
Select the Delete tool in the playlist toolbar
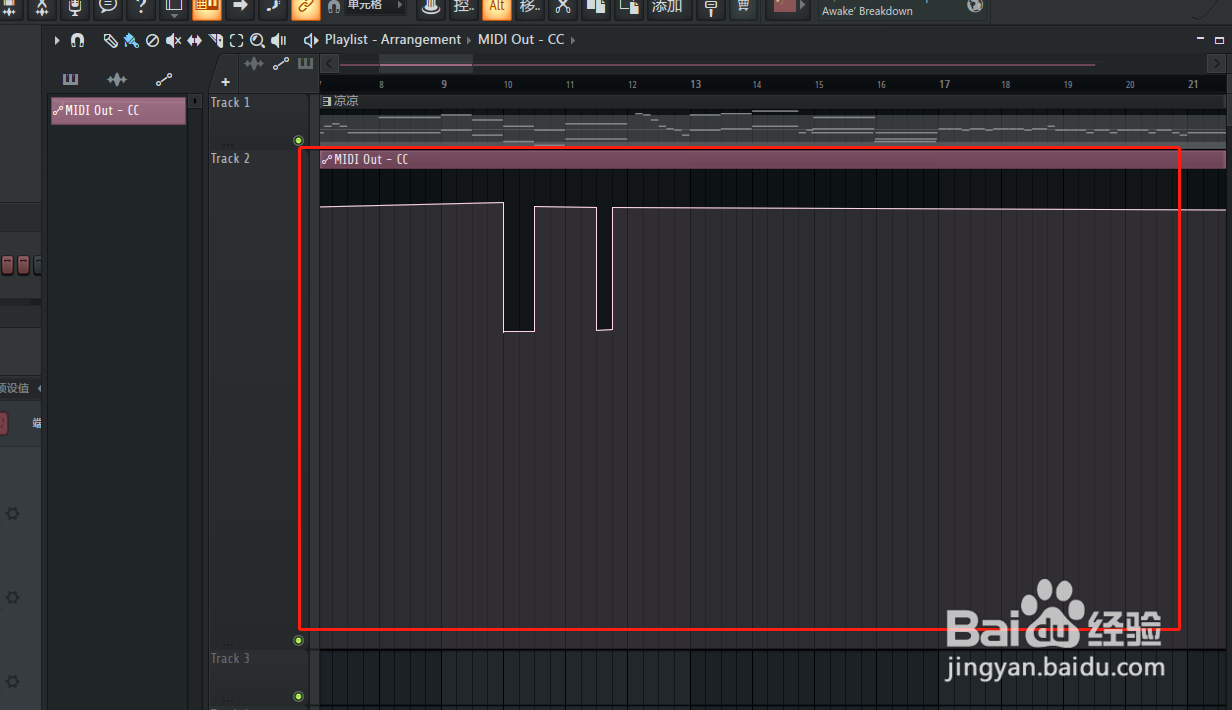click(x=152, y=40)
